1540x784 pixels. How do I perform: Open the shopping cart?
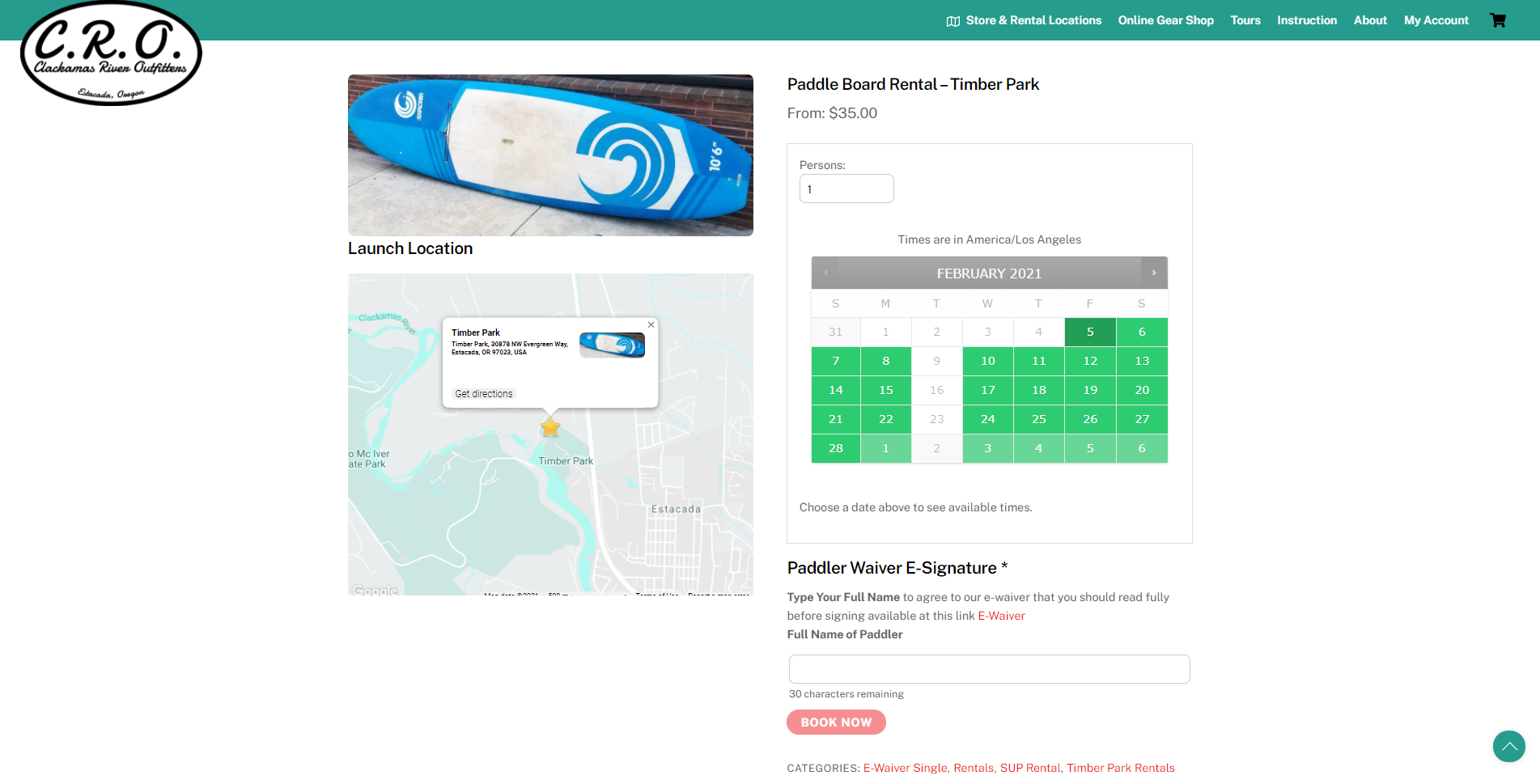pos(1497,19)
